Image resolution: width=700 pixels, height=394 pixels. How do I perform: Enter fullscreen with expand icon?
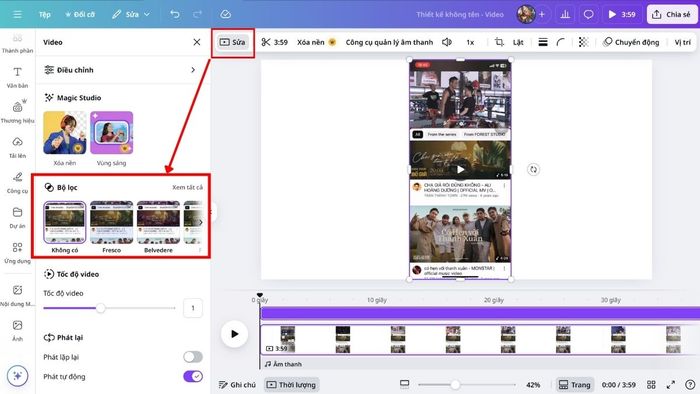671,385
